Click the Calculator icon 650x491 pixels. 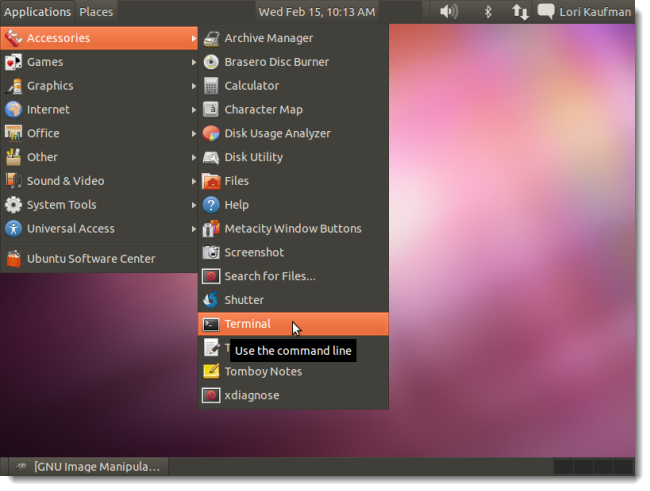[211, 86]
